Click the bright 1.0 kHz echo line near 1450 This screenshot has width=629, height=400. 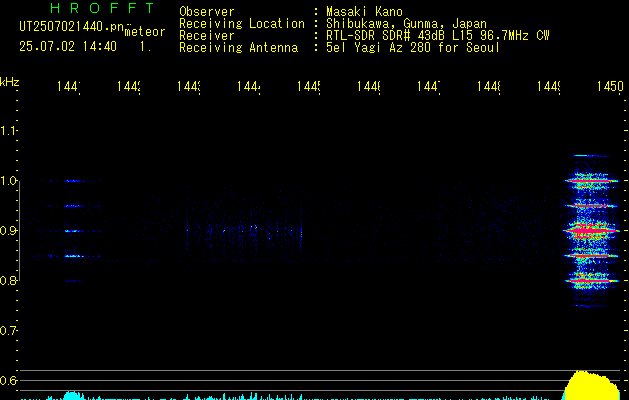click(x=590, y=181)
